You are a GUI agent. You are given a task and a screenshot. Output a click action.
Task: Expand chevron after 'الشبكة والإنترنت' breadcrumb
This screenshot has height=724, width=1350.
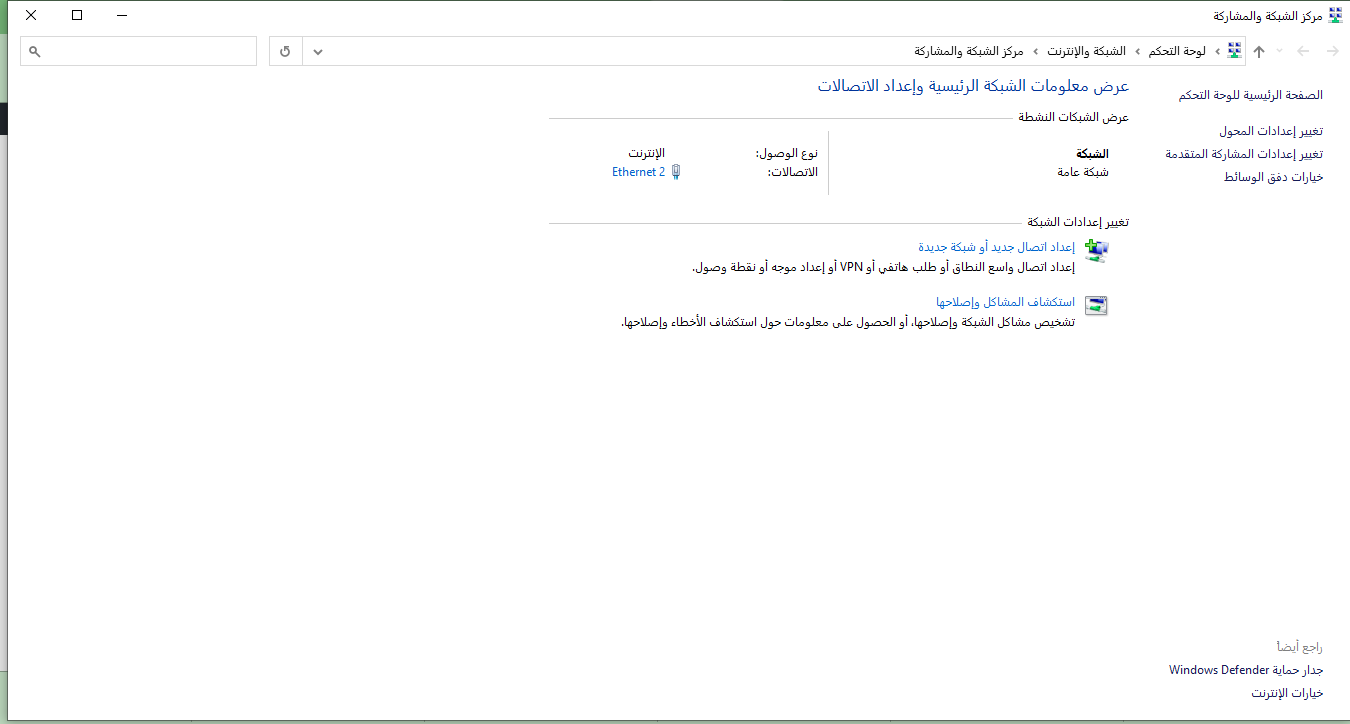click(x=1035, y=51)
